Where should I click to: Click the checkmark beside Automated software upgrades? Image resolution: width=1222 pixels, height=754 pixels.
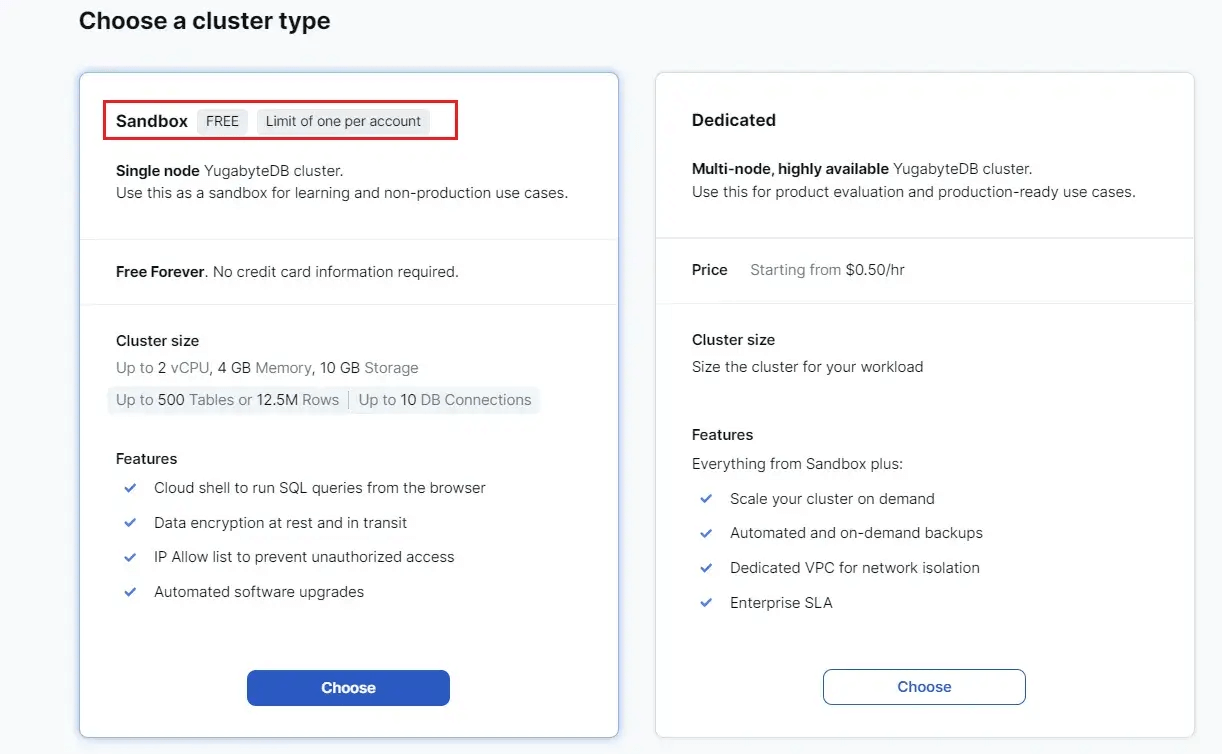(x=130, y=591)
